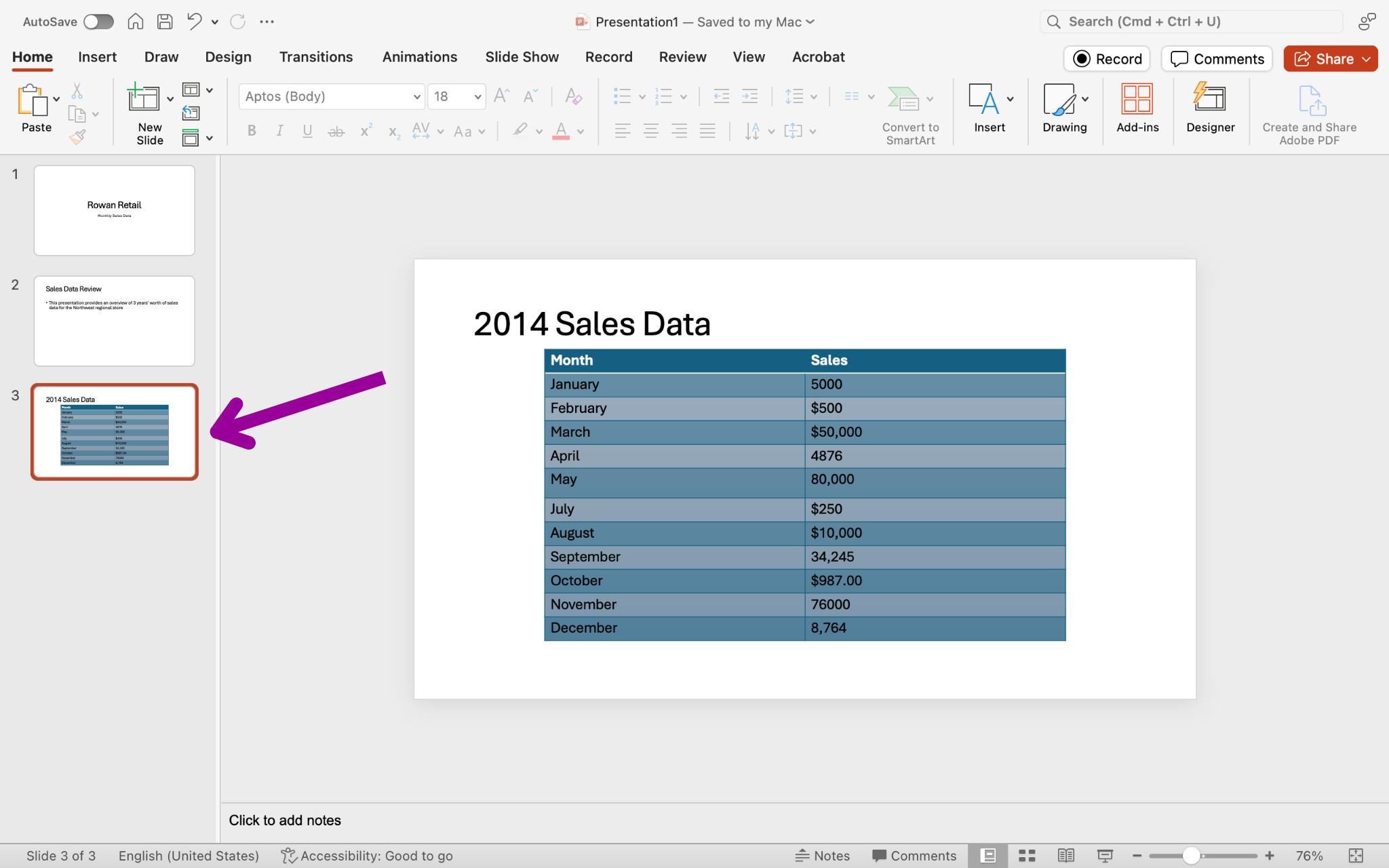Viewport: 1389px width, 868px height.
Task: Open the font size 18 dropdown
Action: (457, 96)
